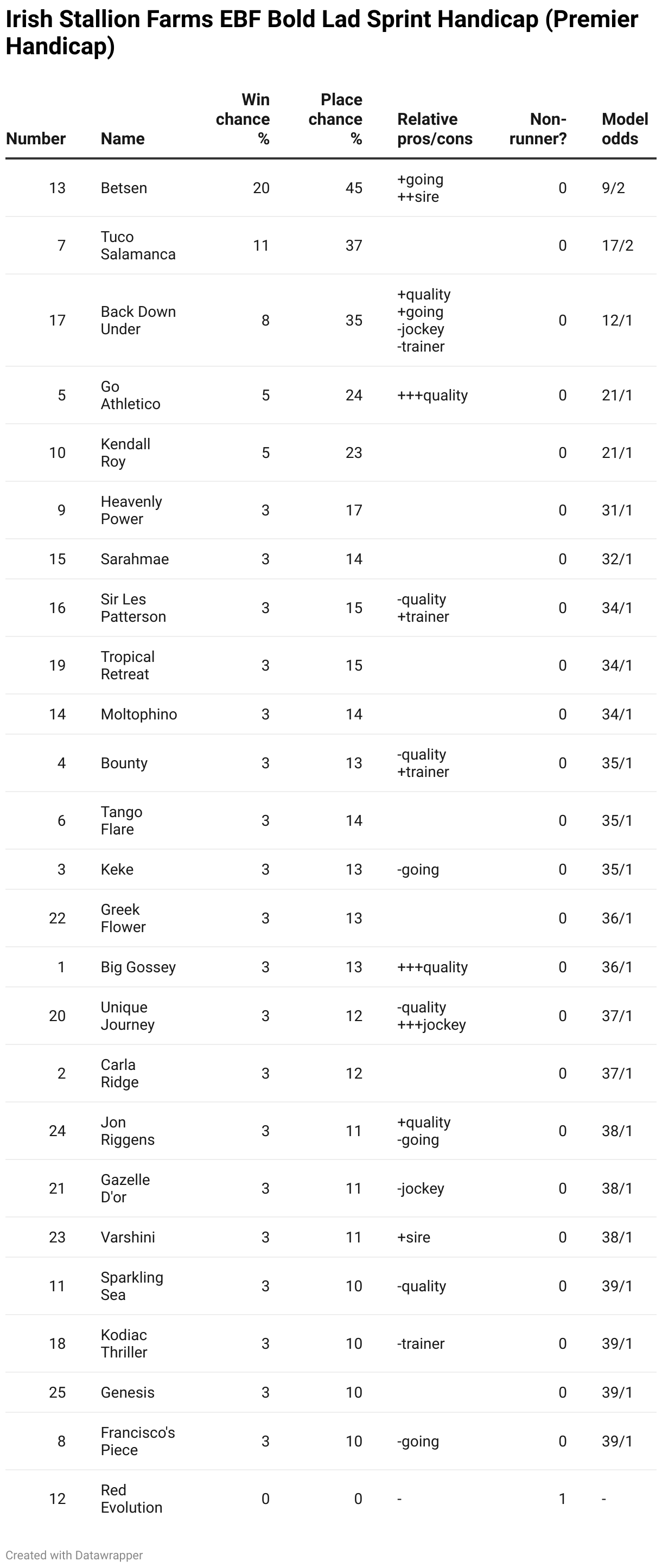Select the Place chance % header

click(335, 119)
